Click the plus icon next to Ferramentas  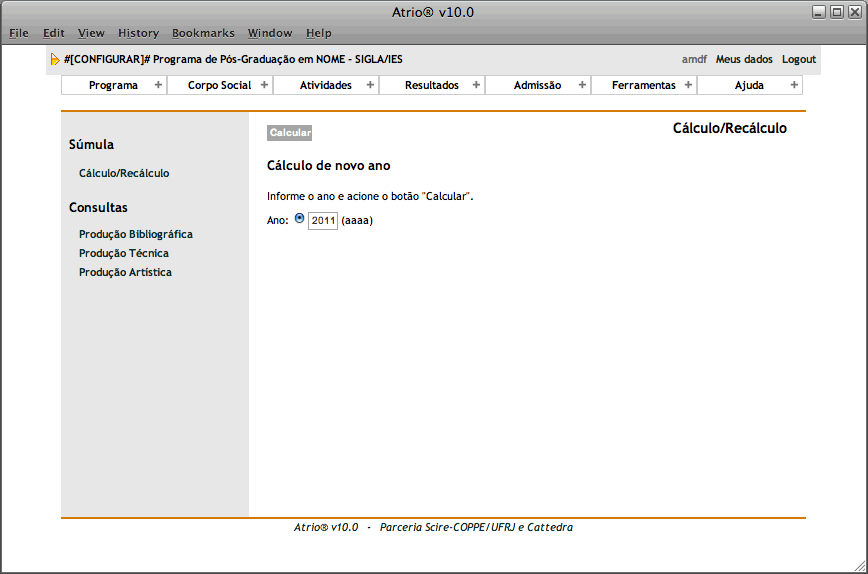coord(688,85)
